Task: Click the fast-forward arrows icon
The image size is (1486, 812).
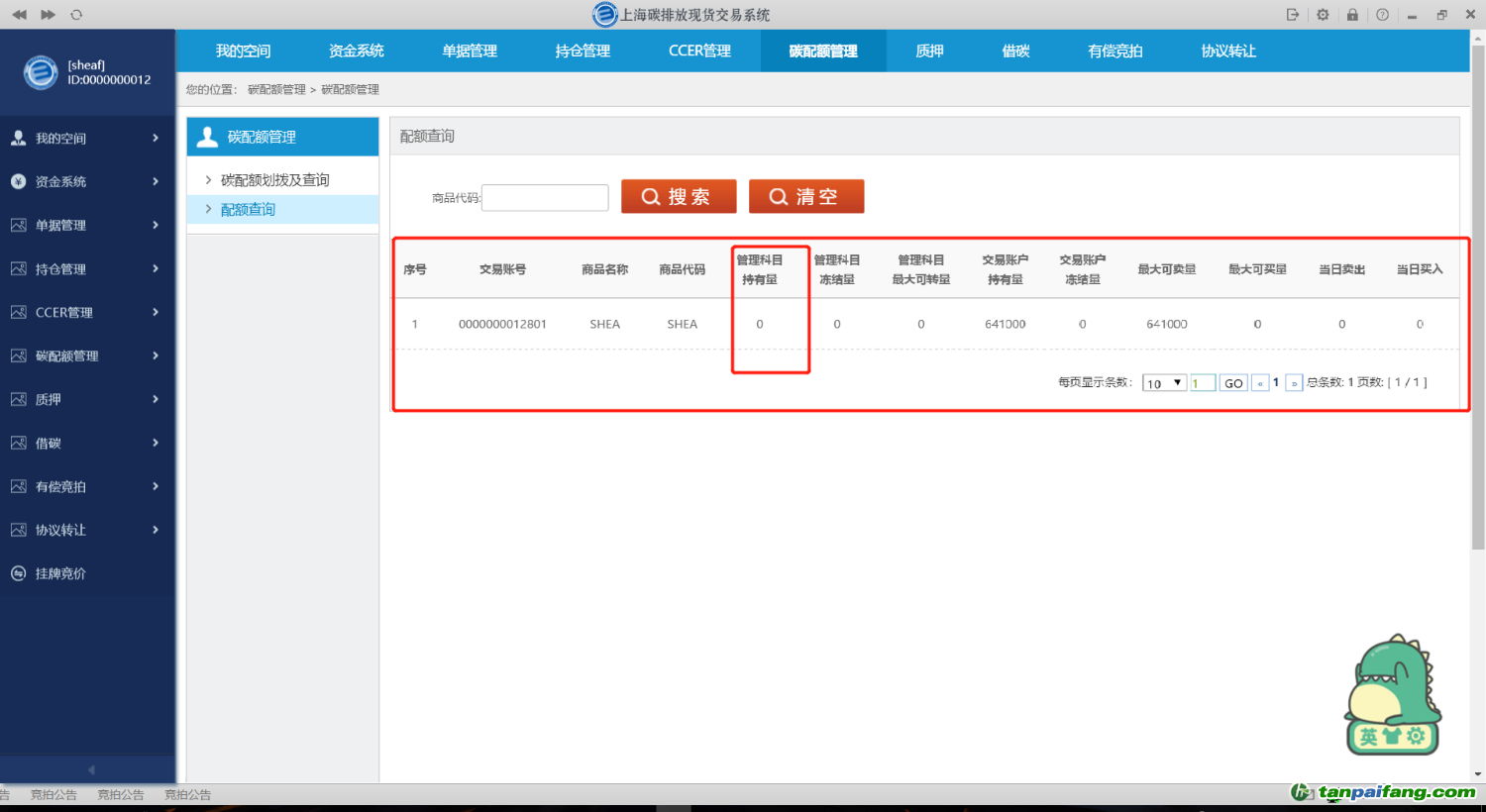Action: pyautogui.click(x=48, y=15)
